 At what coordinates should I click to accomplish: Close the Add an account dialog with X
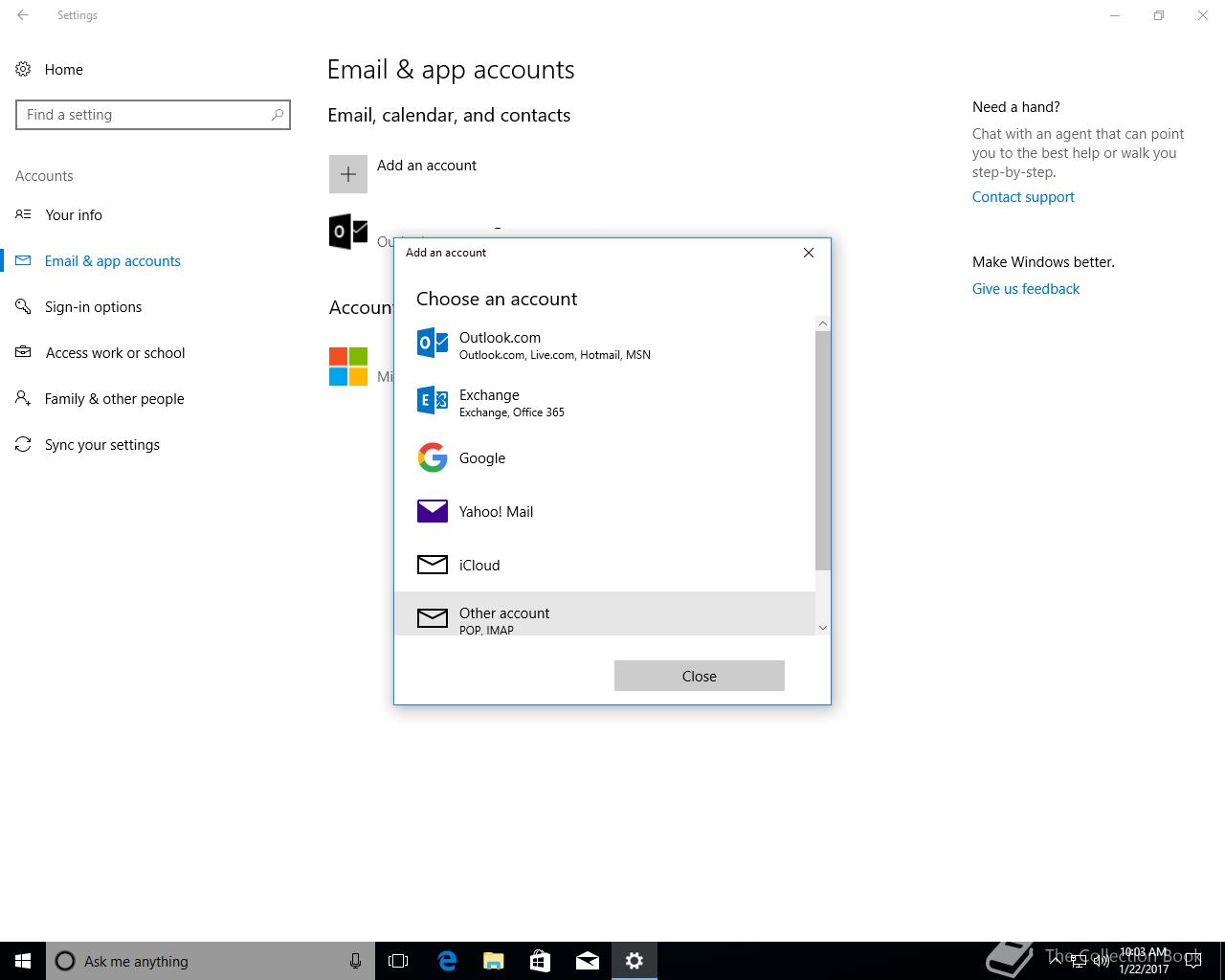(x=809, y=253)
